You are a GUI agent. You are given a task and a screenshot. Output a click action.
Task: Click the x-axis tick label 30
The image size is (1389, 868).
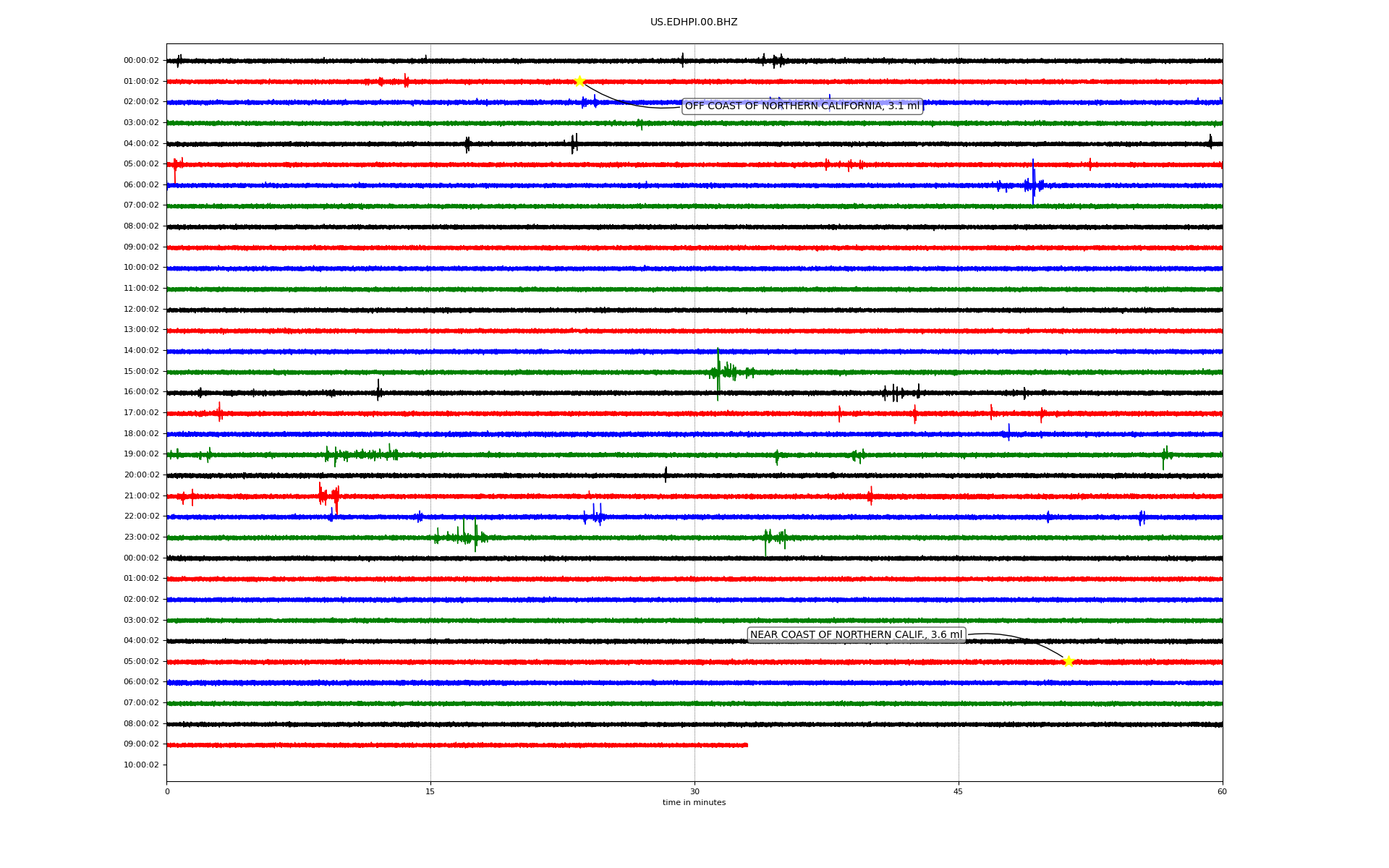coord(694,791)
